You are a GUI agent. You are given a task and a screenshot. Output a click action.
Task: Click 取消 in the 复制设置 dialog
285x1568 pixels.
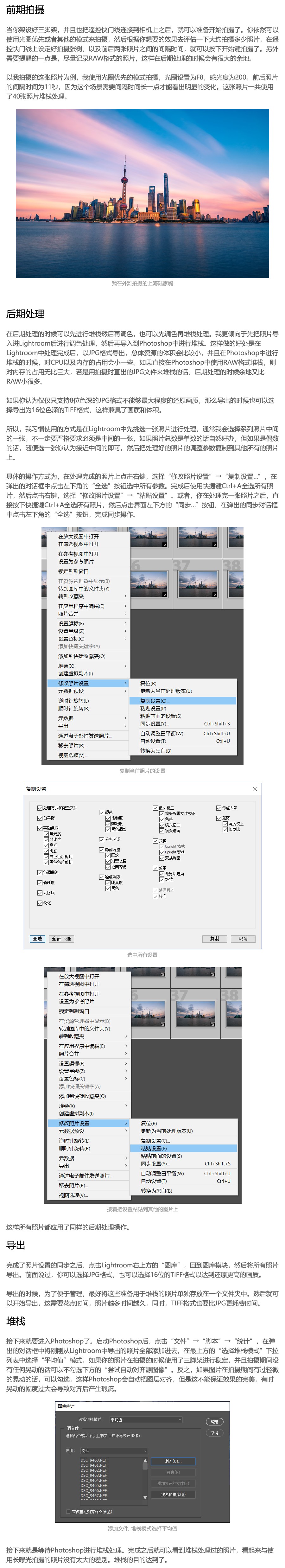point(243,939)
